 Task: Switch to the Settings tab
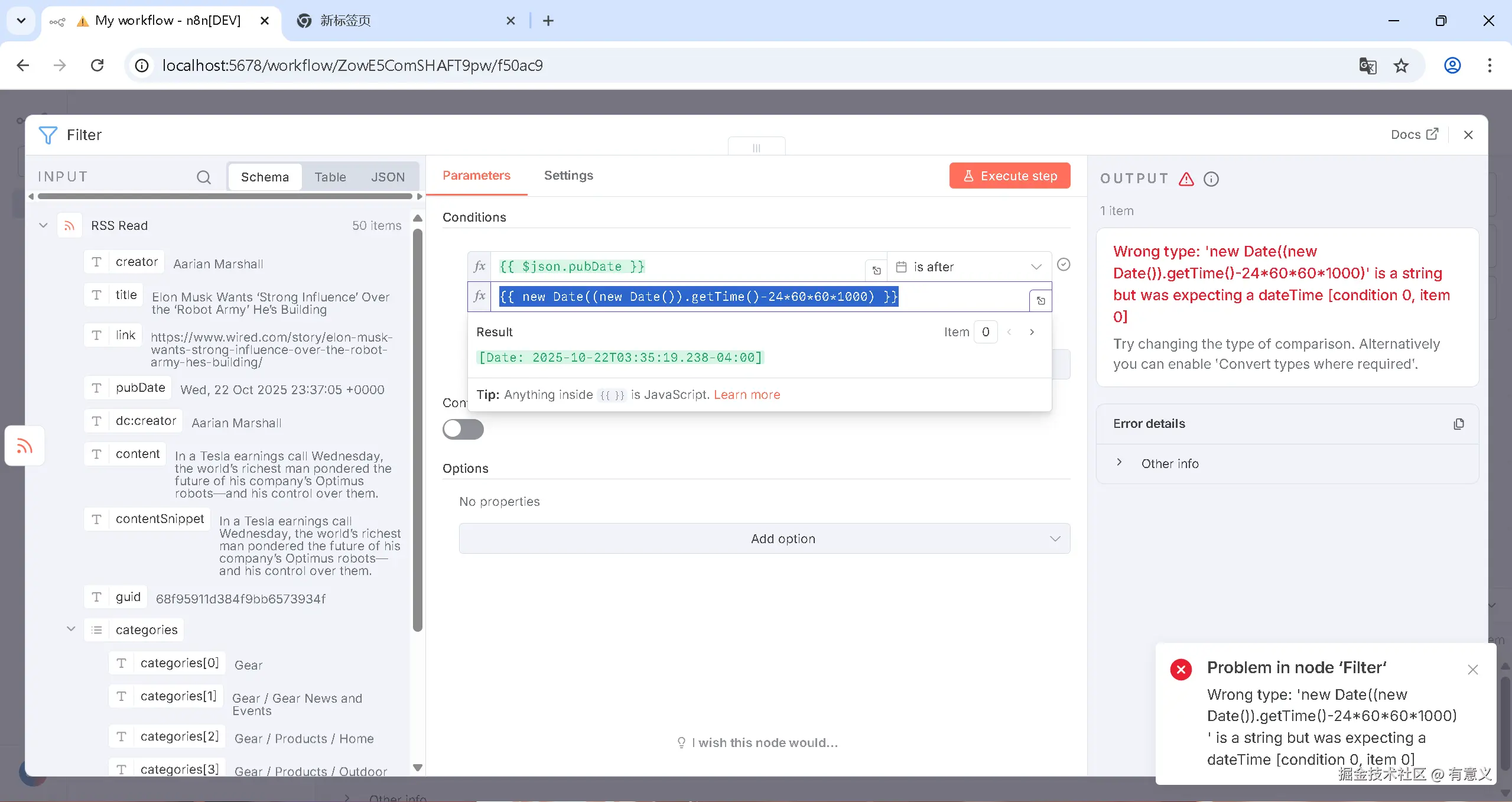pos(568,176)
